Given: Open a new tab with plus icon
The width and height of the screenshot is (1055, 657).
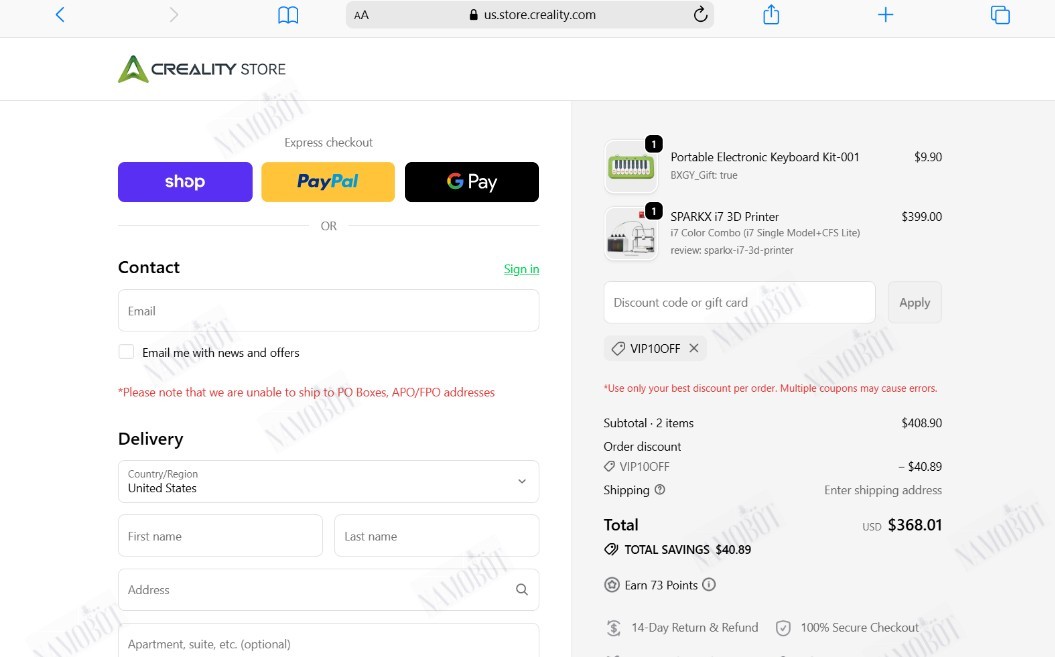Looking at the screenshot, I should pos(885,15).
